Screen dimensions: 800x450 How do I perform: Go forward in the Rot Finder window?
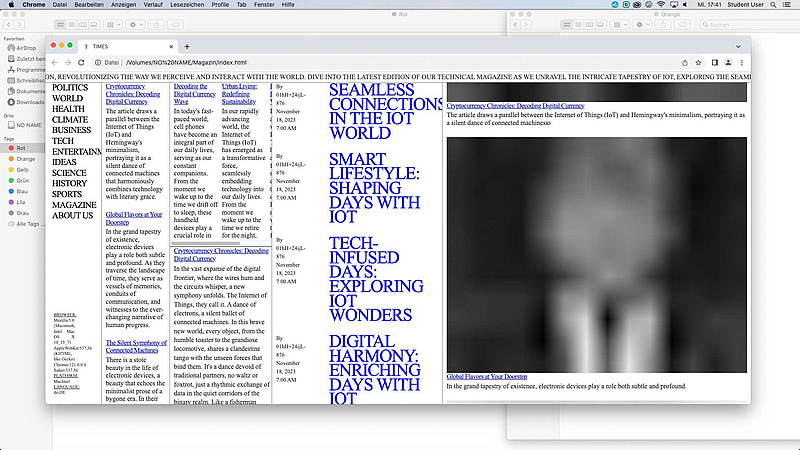click(19, 24)
